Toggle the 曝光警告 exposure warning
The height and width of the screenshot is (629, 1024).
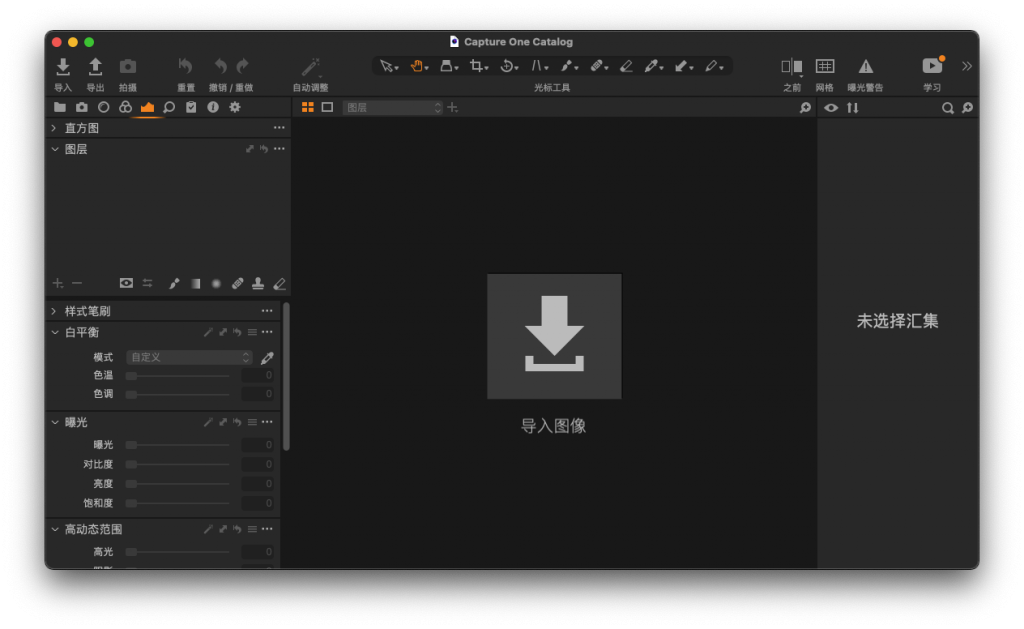click(x=865, y=67)
